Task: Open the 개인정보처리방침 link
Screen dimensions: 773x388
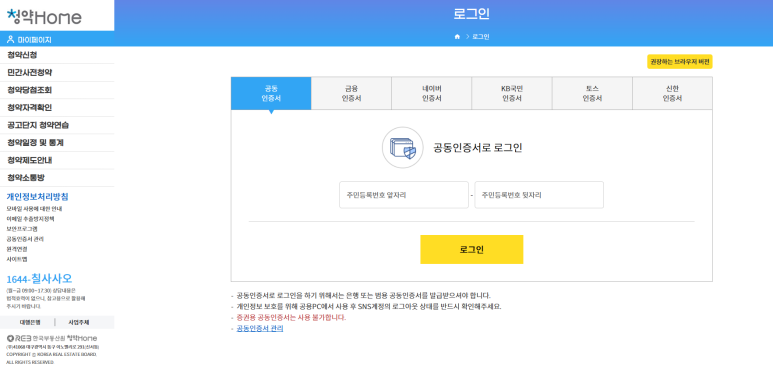Action: coord(37,197)
